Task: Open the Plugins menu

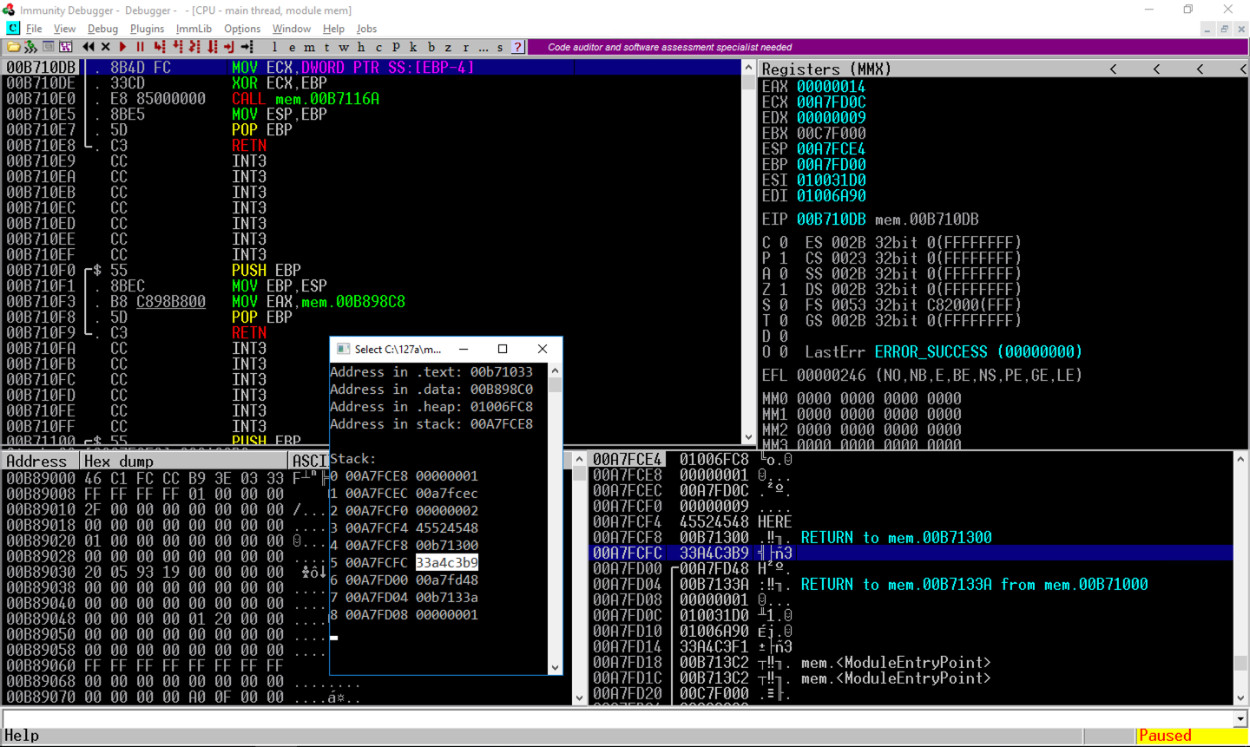Action: (147, 29)
